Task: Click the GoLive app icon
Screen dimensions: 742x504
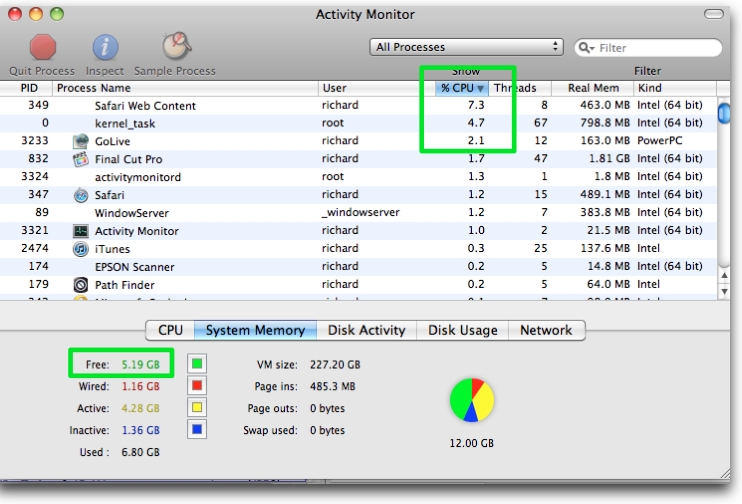Action: tap(81, 141)
